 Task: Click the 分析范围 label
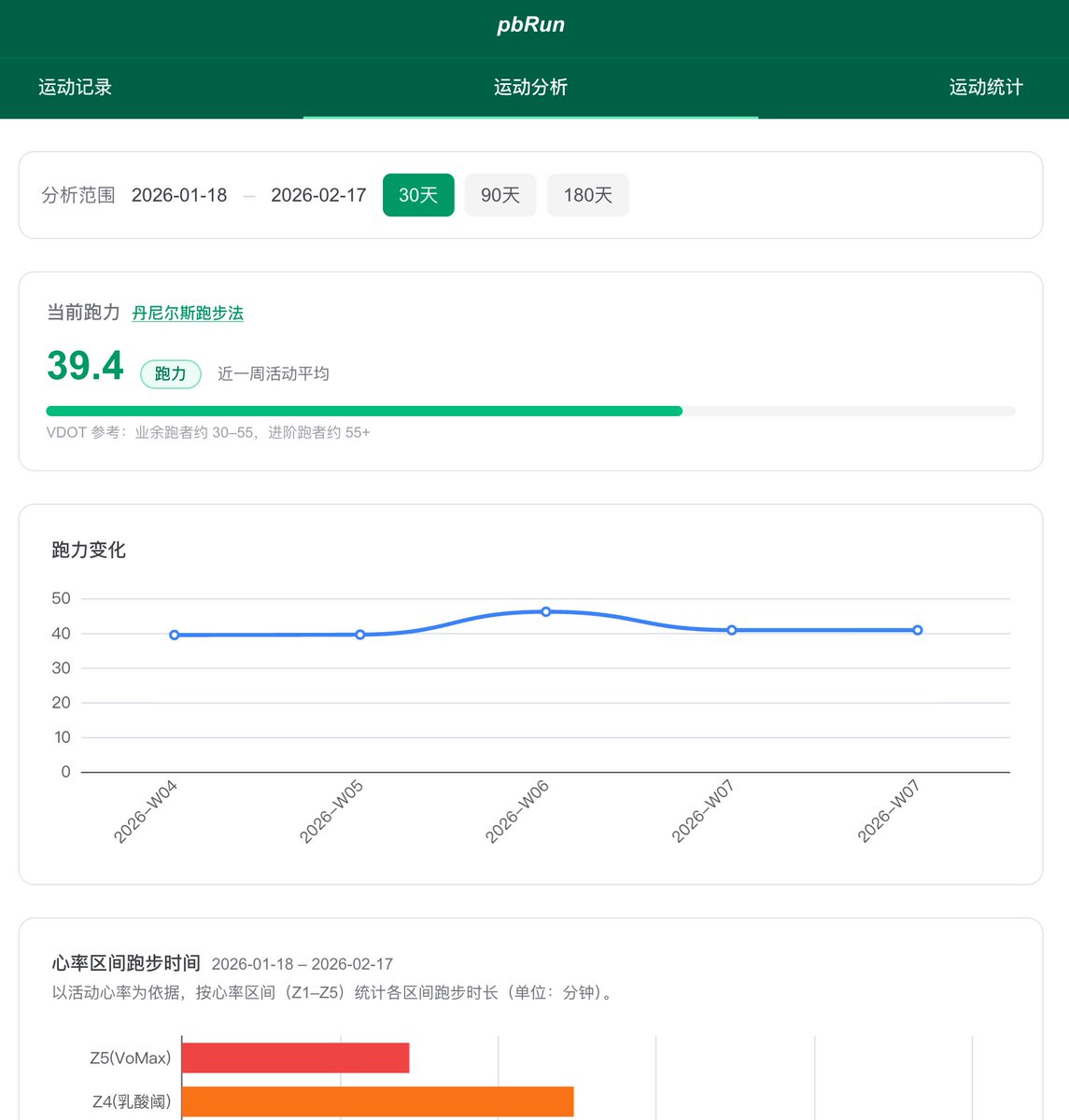tap(78, 195)
